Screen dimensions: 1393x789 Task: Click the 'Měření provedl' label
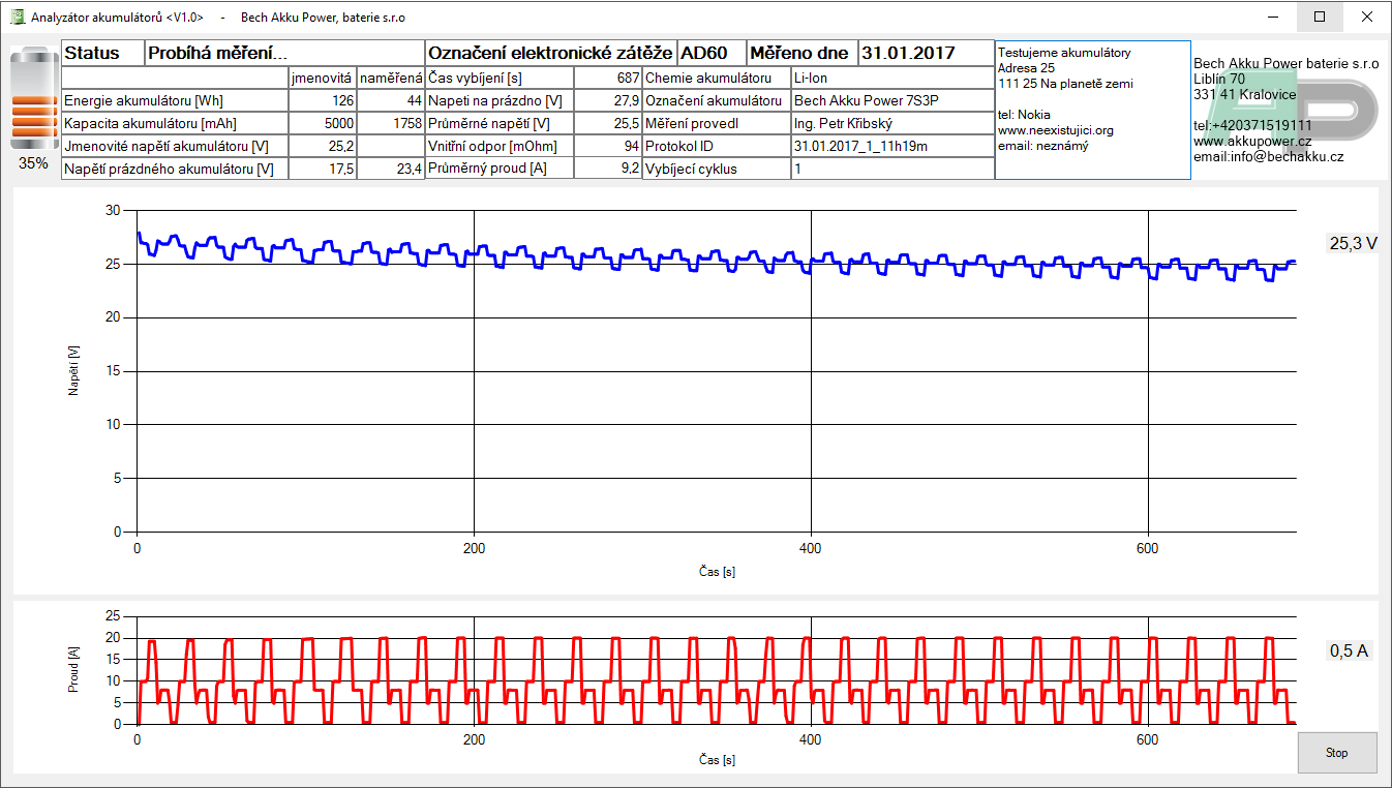(692, 123)
